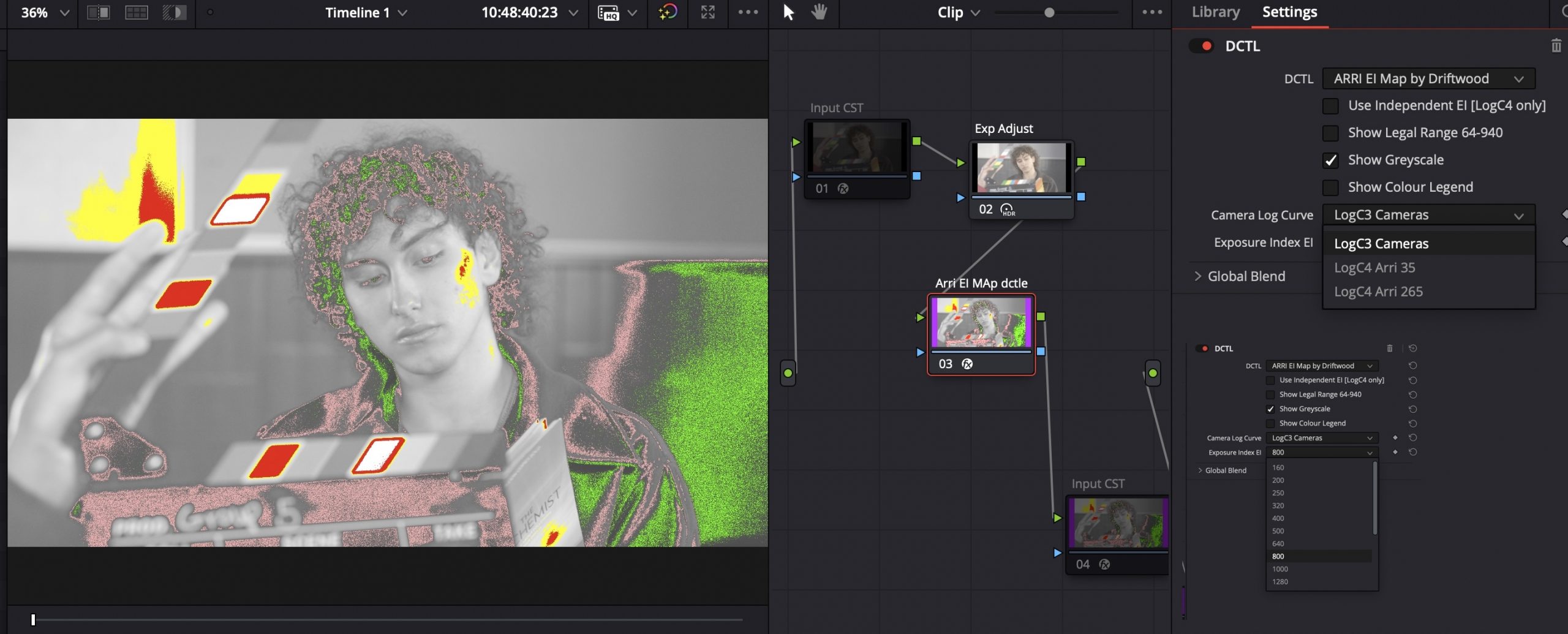The image size is (1568, 634).
Task: Switch to the Library tab
Action: click(x=1215, y=12)
